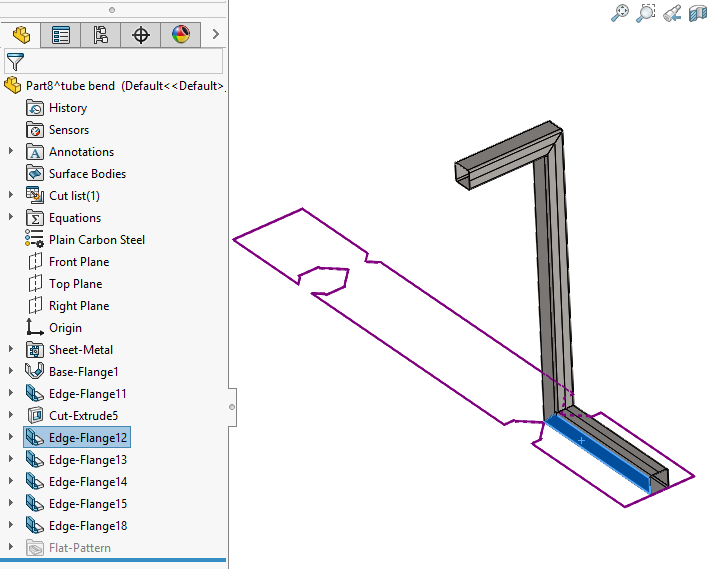Image resolution: width=714 pixels, height=569 pixels.
Task: Show more manager tabs with arrow
Action: (x=216, y=34)
